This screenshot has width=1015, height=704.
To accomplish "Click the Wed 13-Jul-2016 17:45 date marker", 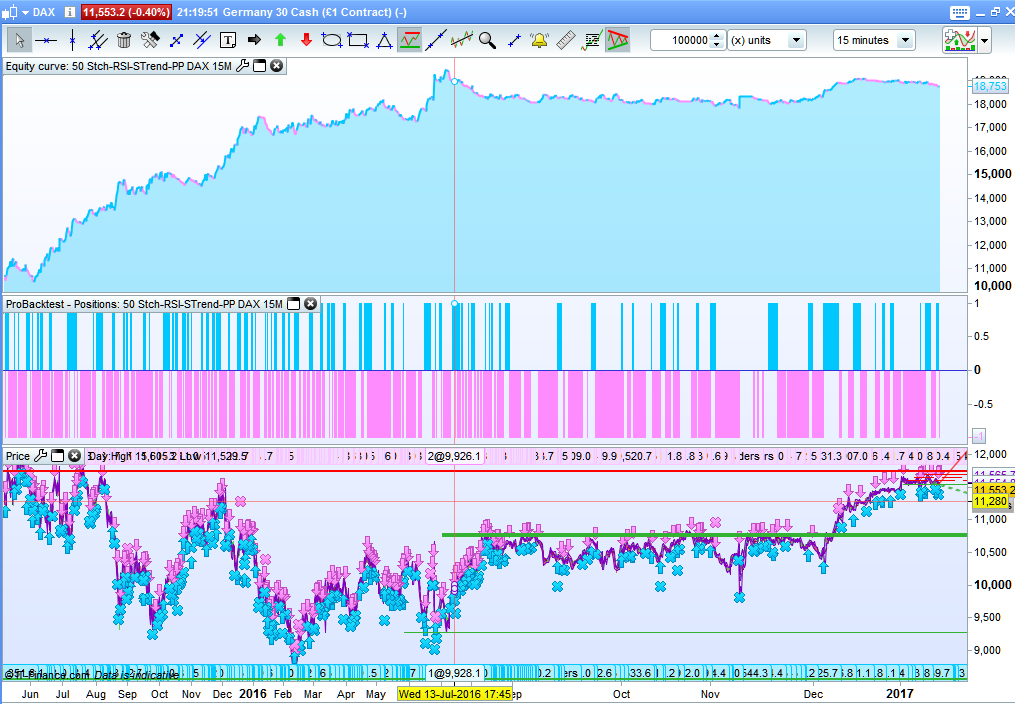I will click(x=454, y=694).
